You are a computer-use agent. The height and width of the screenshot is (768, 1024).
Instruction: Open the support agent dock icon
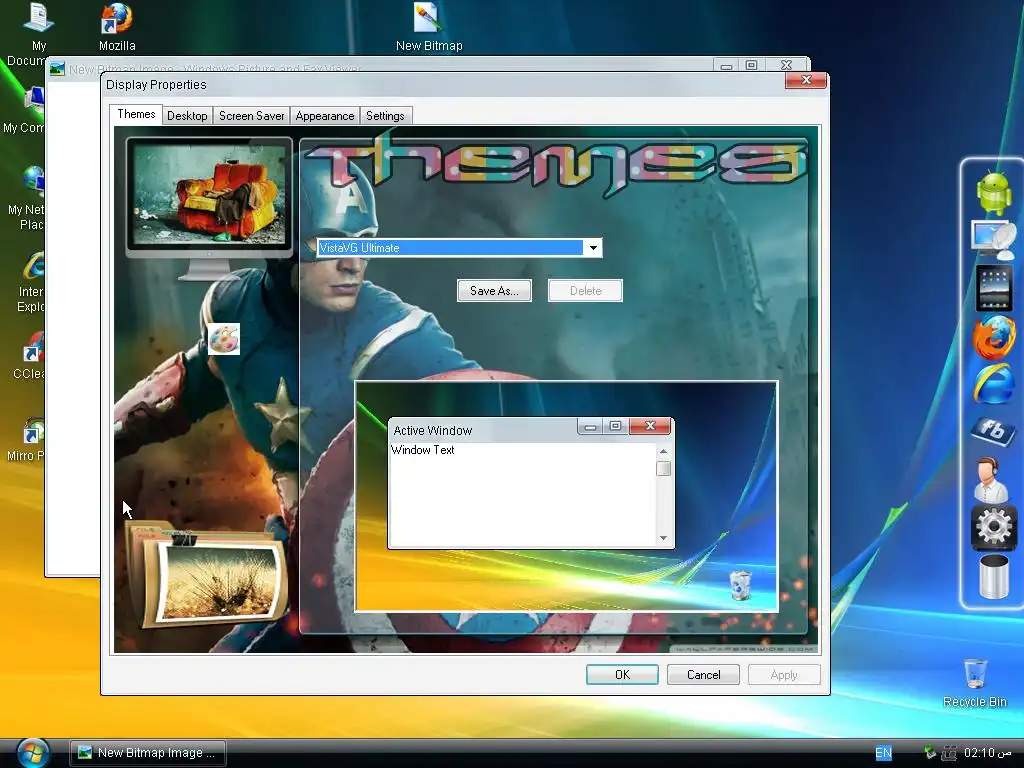(991, 480)
